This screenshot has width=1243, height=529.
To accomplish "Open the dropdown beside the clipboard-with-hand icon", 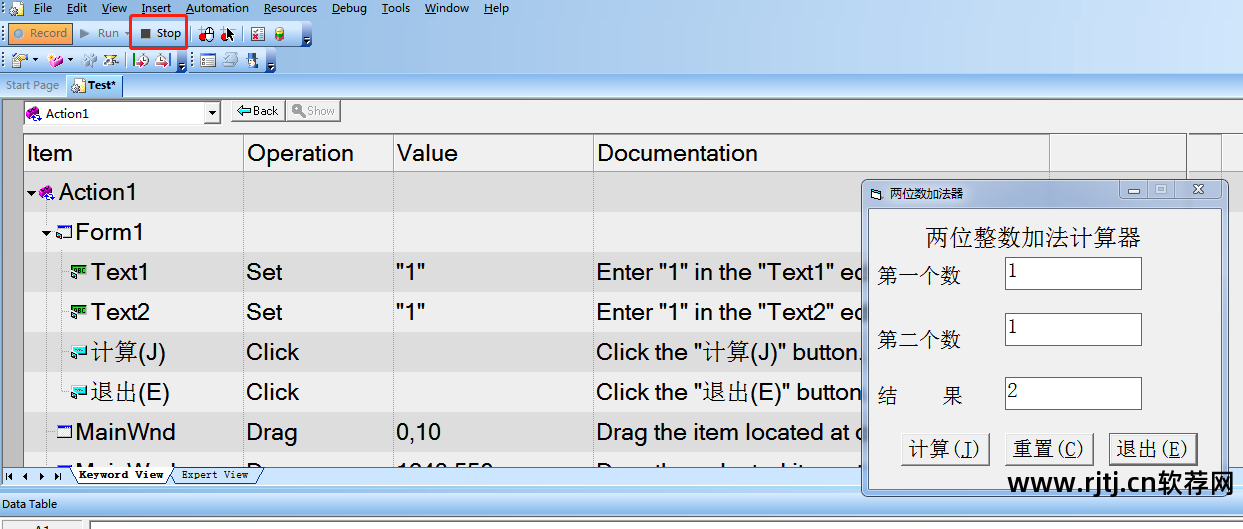I will tap(35, 61).
